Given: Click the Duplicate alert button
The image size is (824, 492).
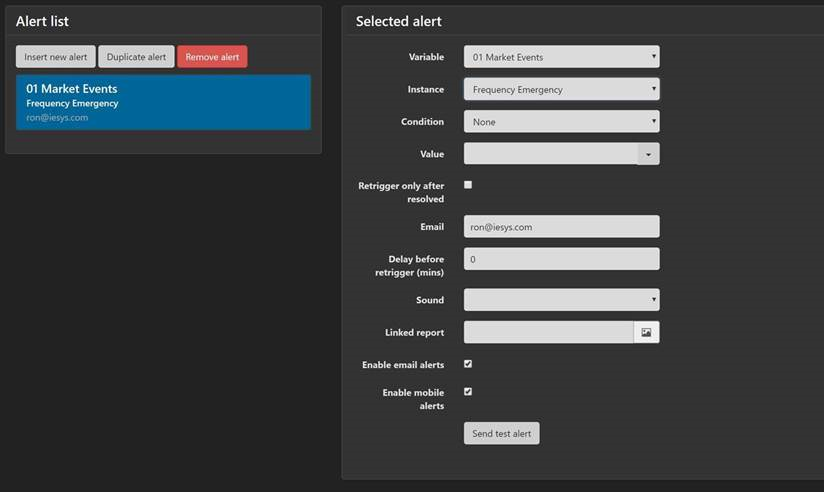Looking at the screenshot, I should pos(136,57).
